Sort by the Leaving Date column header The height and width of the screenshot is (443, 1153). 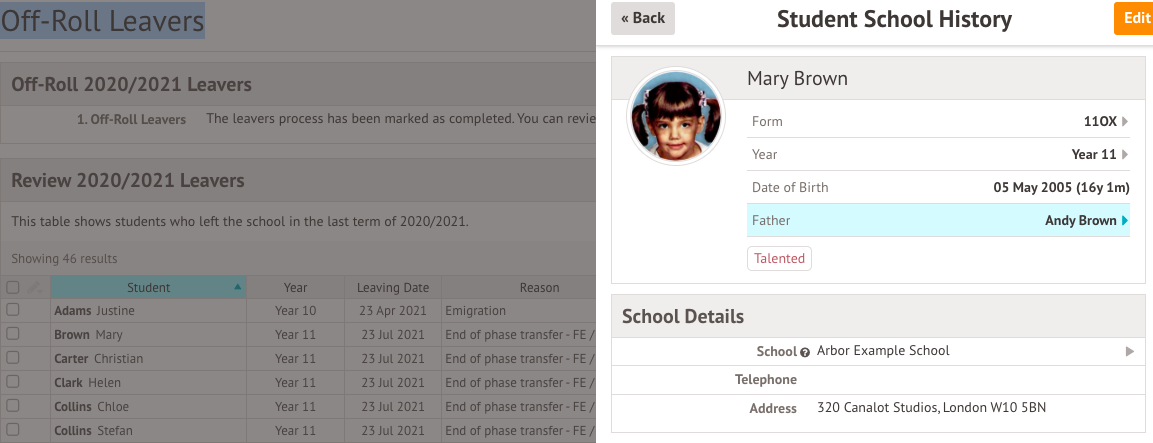point(392,288)
